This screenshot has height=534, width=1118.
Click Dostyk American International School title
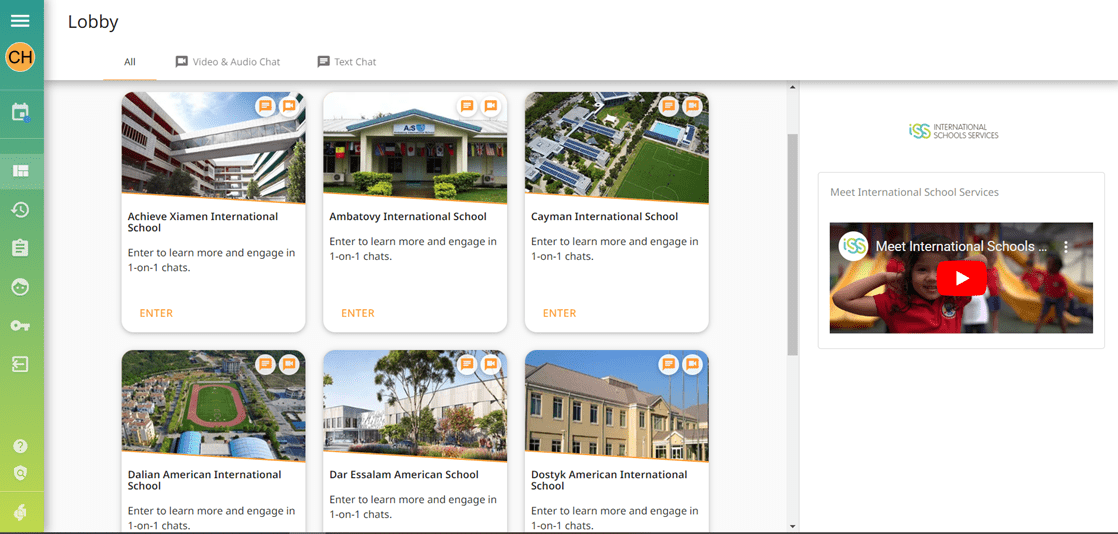coord(609,481)
